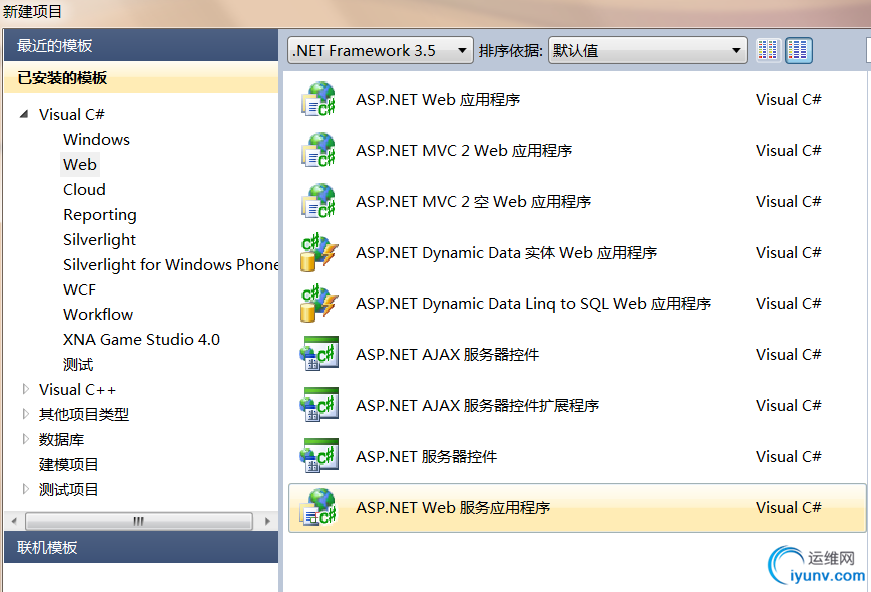This screenshot has height=592, width=871.
Task: Click the ASP.NET Web 服务应用程序 icon
Action: pyautogui.click(x=319, y=508)
